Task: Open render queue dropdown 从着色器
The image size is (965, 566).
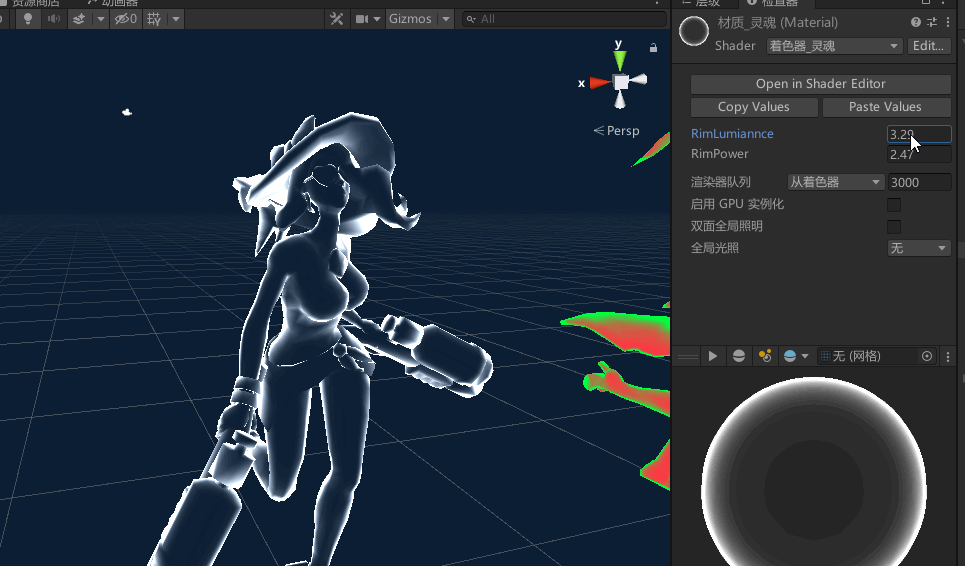Action: [x=835, y=182]
